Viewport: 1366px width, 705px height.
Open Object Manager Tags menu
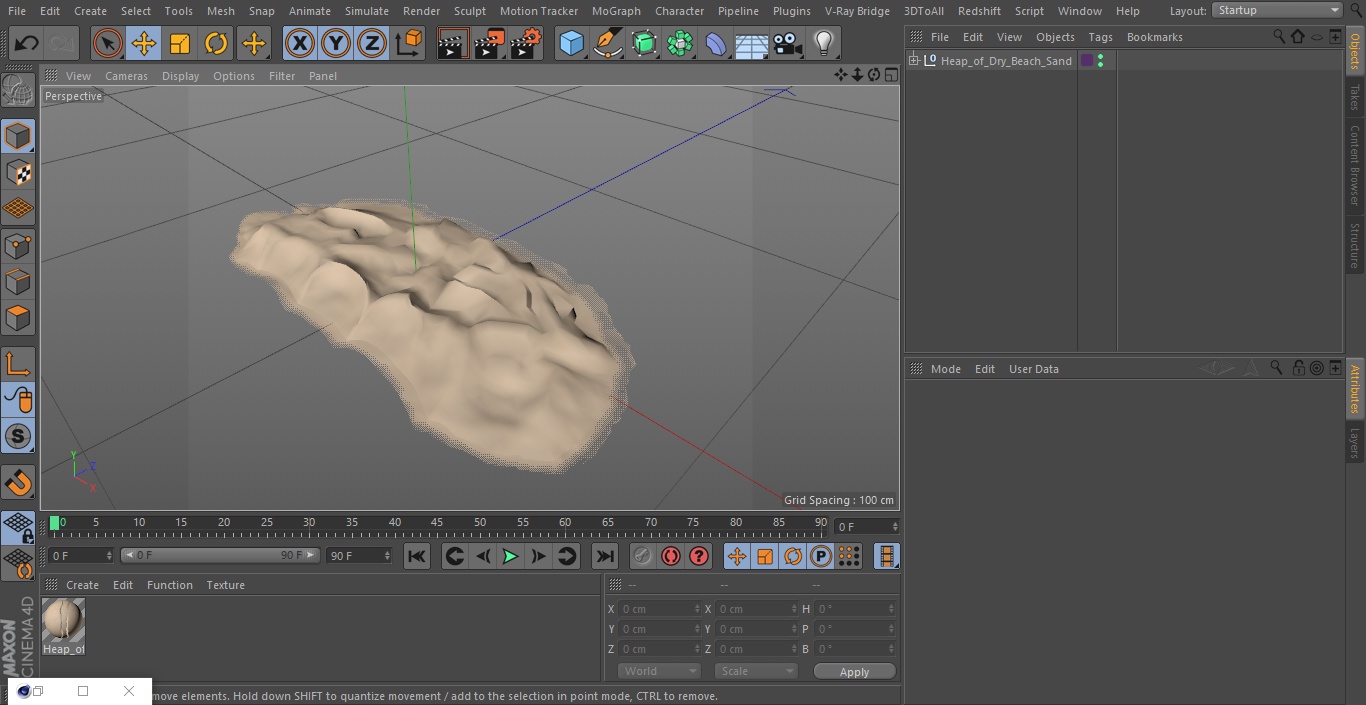(1100, 37)
